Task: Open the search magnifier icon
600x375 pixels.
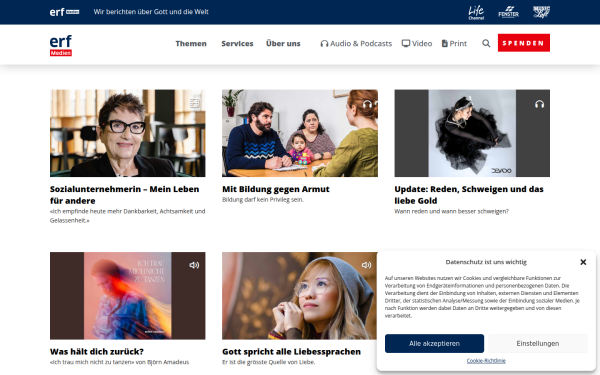Action: (486, 43)
